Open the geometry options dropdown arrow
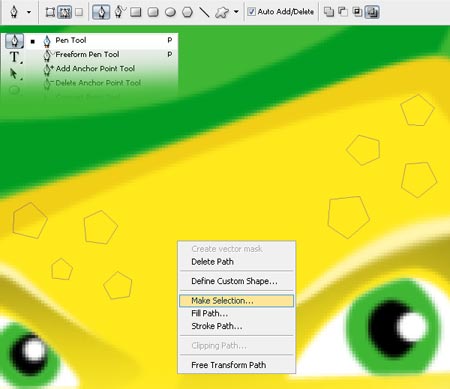The height and width of the screenshot is (389, 450). coord(236,12)
